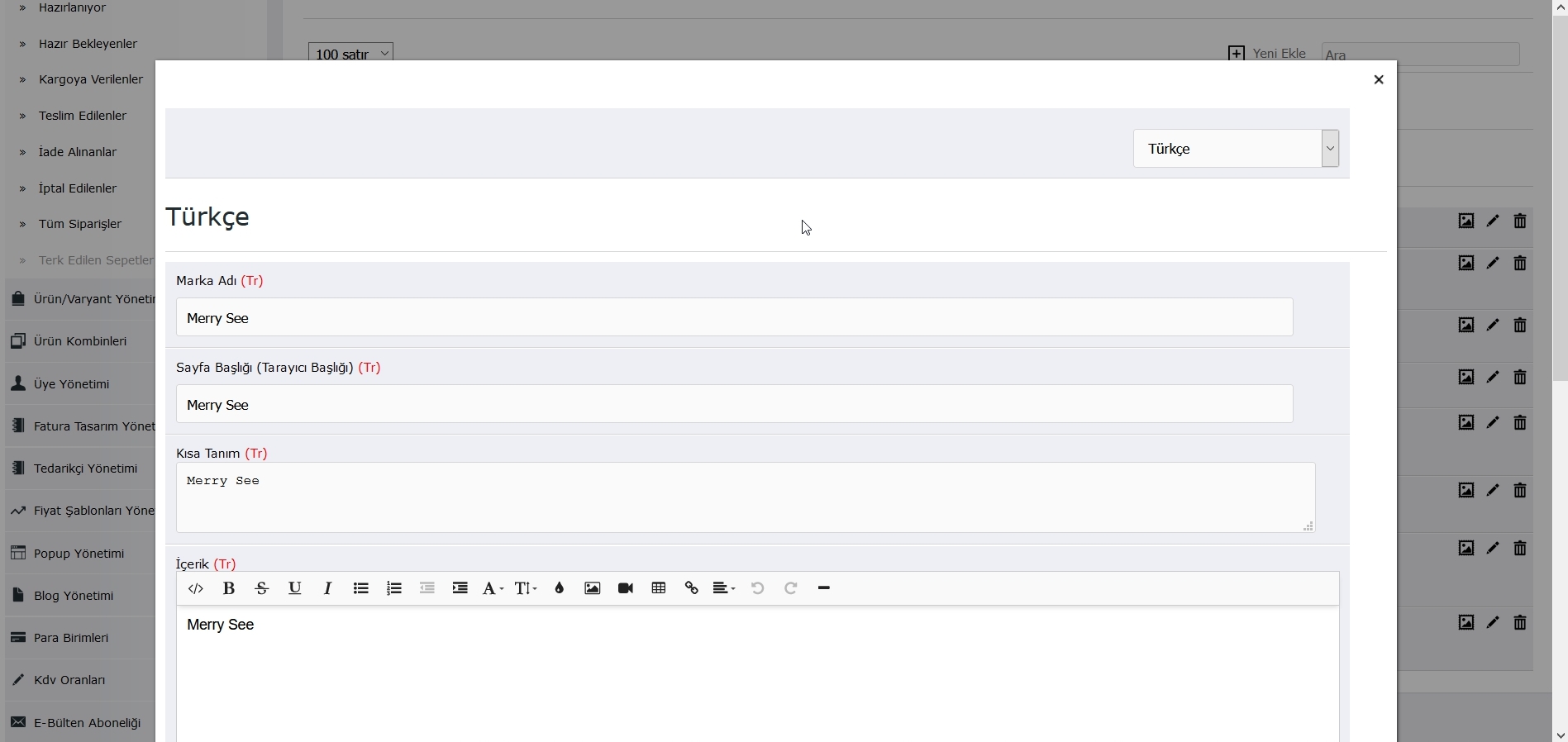Open Ürün Kombinleri section
The image size is (1568, 742).
tap(81, 341)
